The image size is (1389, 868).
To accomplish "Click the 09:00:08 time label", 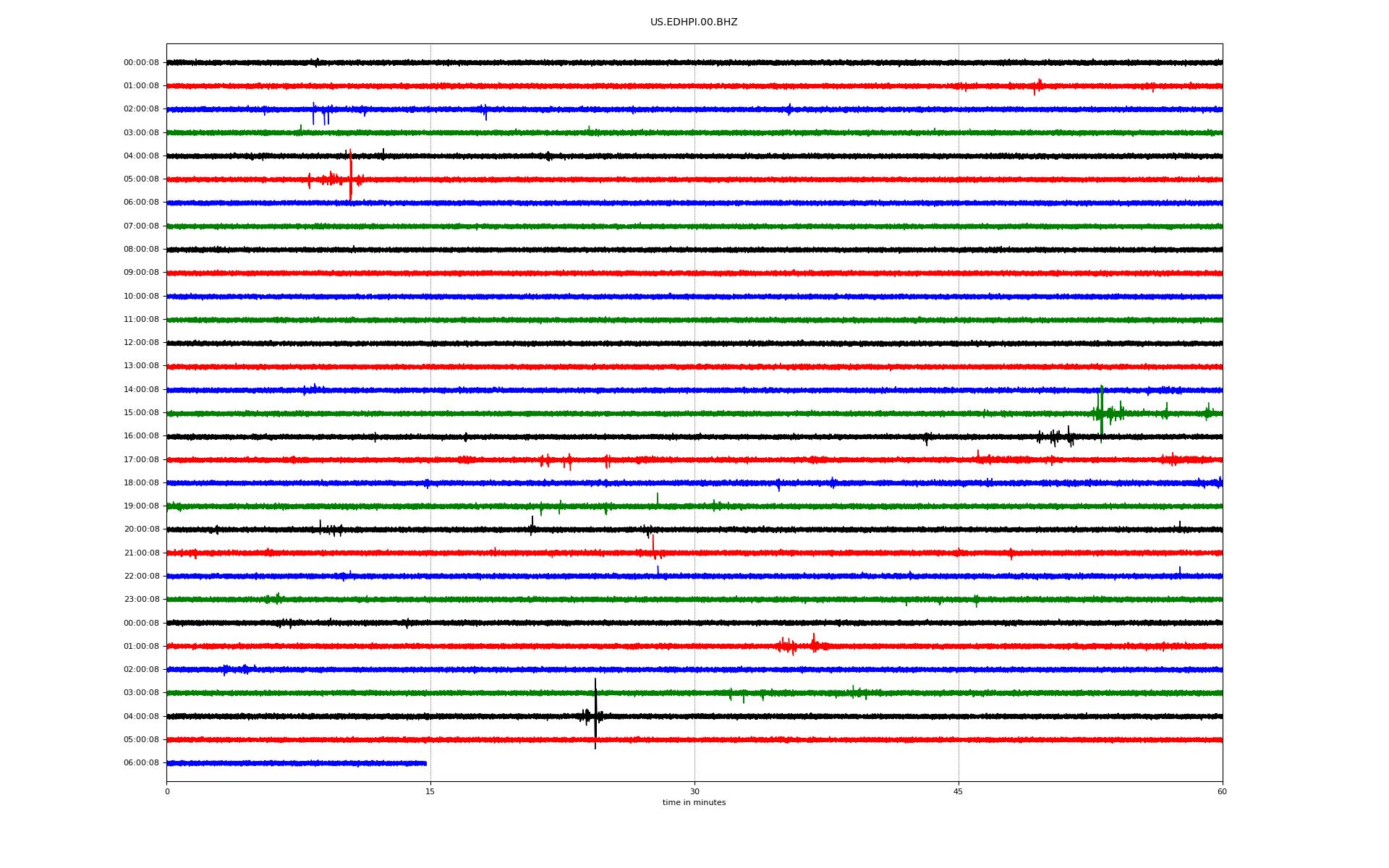I will (x=141, y=273).
